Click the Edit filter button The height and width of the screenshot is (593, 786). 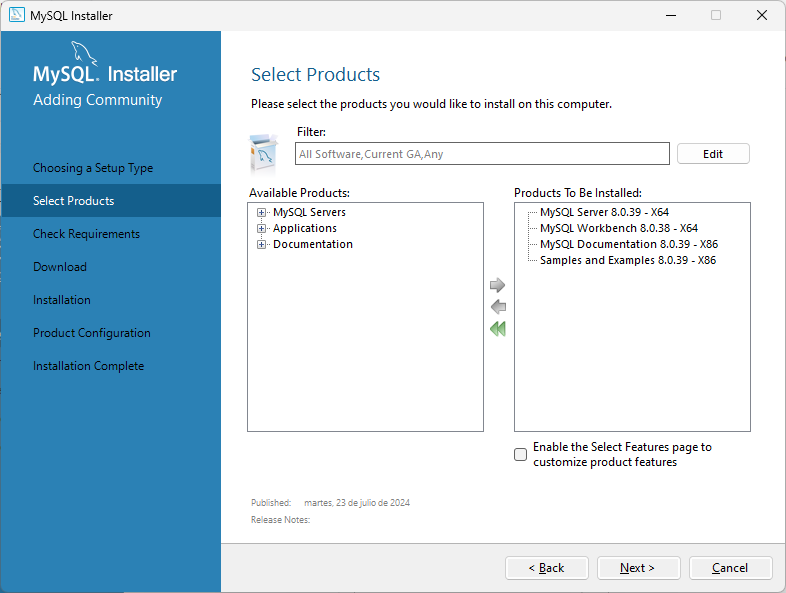pyautogui.click(x=713, y=154)
